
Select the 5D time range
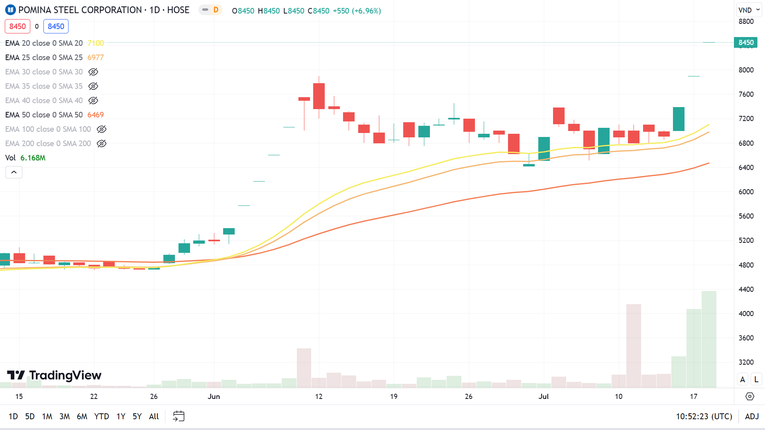click(30, 416)
